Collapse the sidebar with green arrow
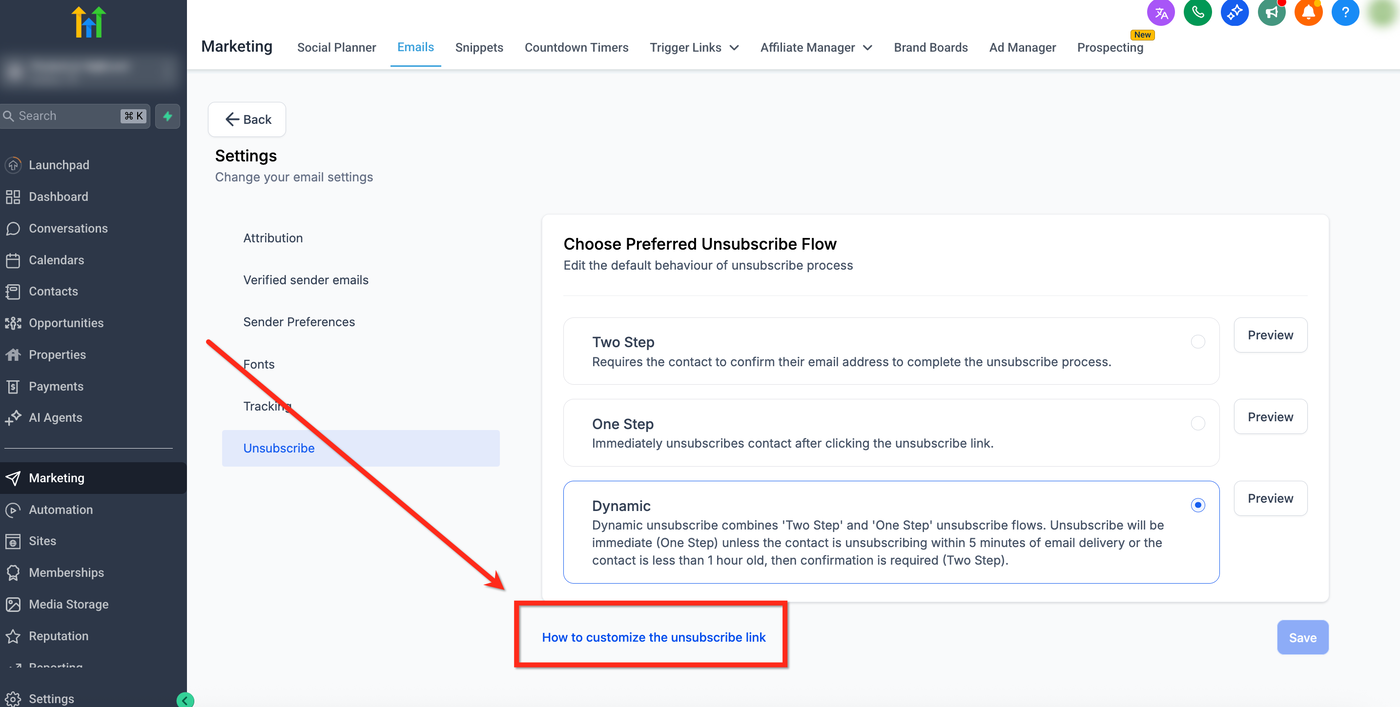The height and width of the screenshot is (707, 1400). pos(185,700)
